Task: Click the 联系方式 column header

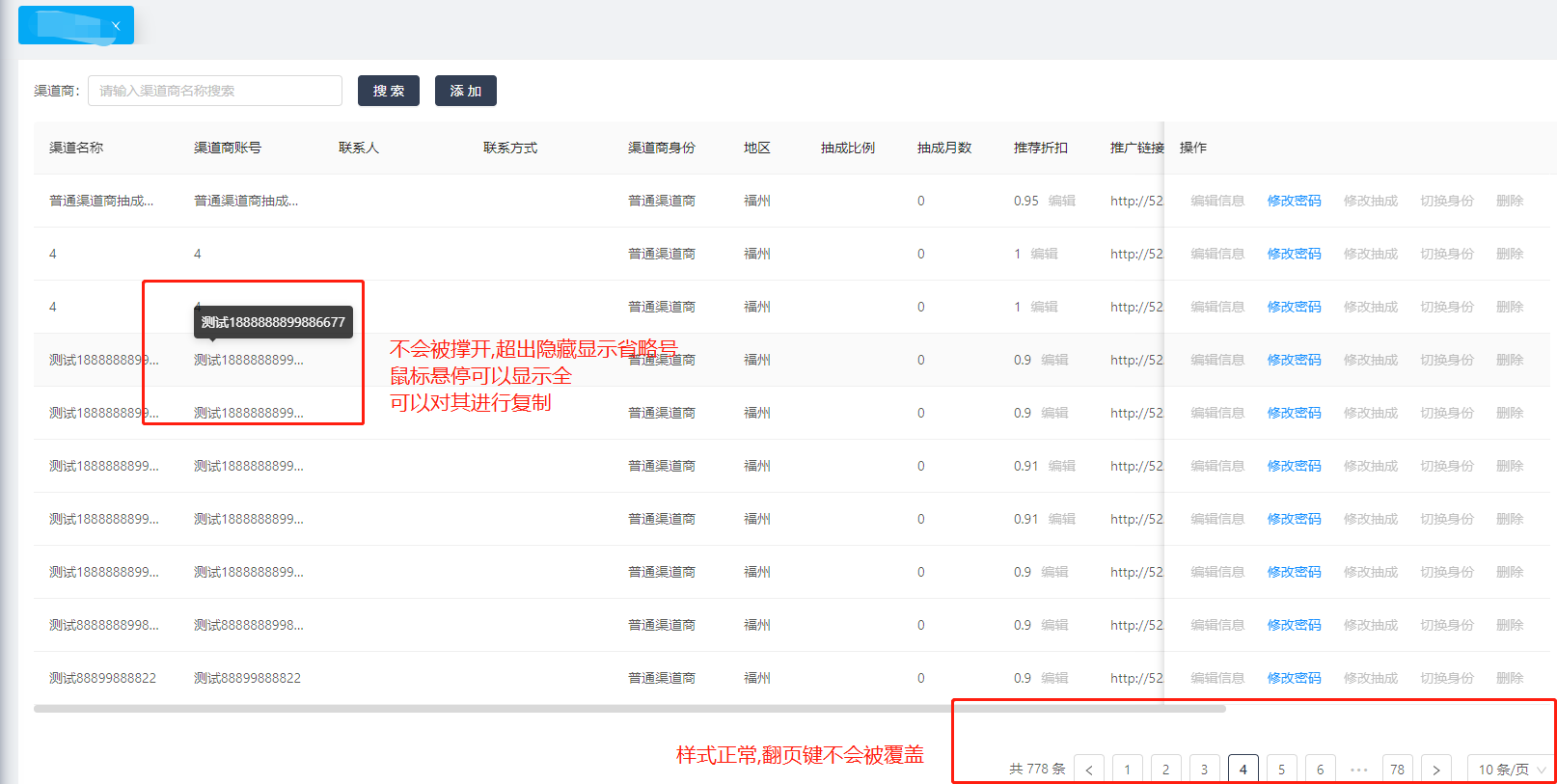Action: click(x=510, y=148)
